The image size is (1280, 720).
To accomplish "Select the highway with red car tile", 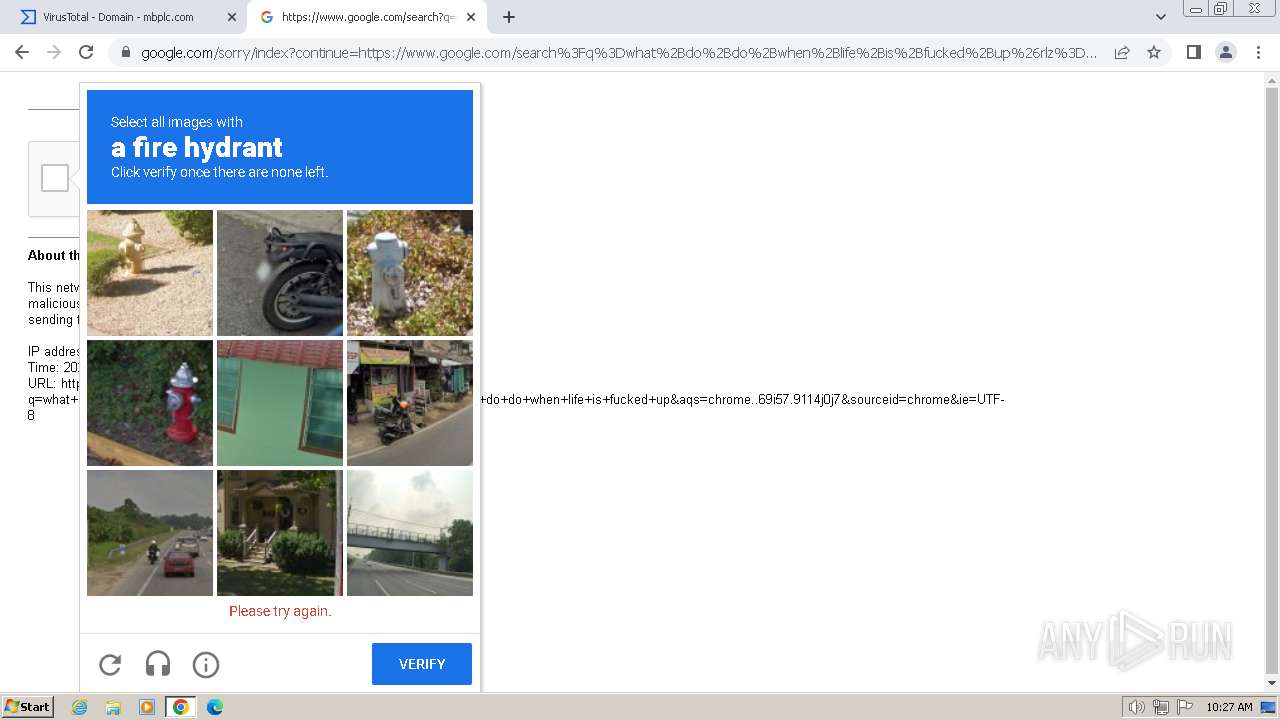I will pos(150,533).
